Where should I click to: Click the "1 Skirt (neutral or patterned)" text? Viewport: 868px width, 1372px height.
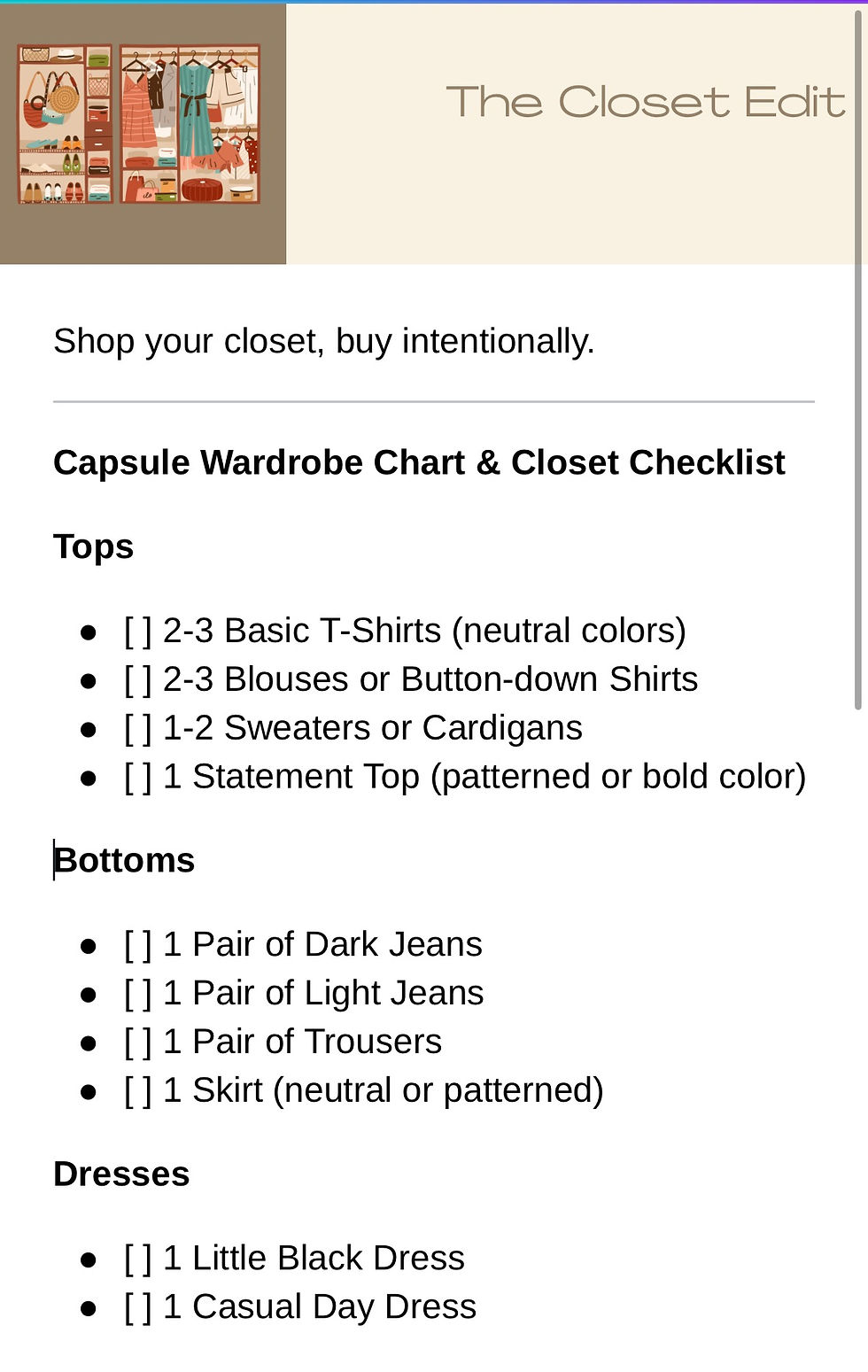[x=384, y=1090]
